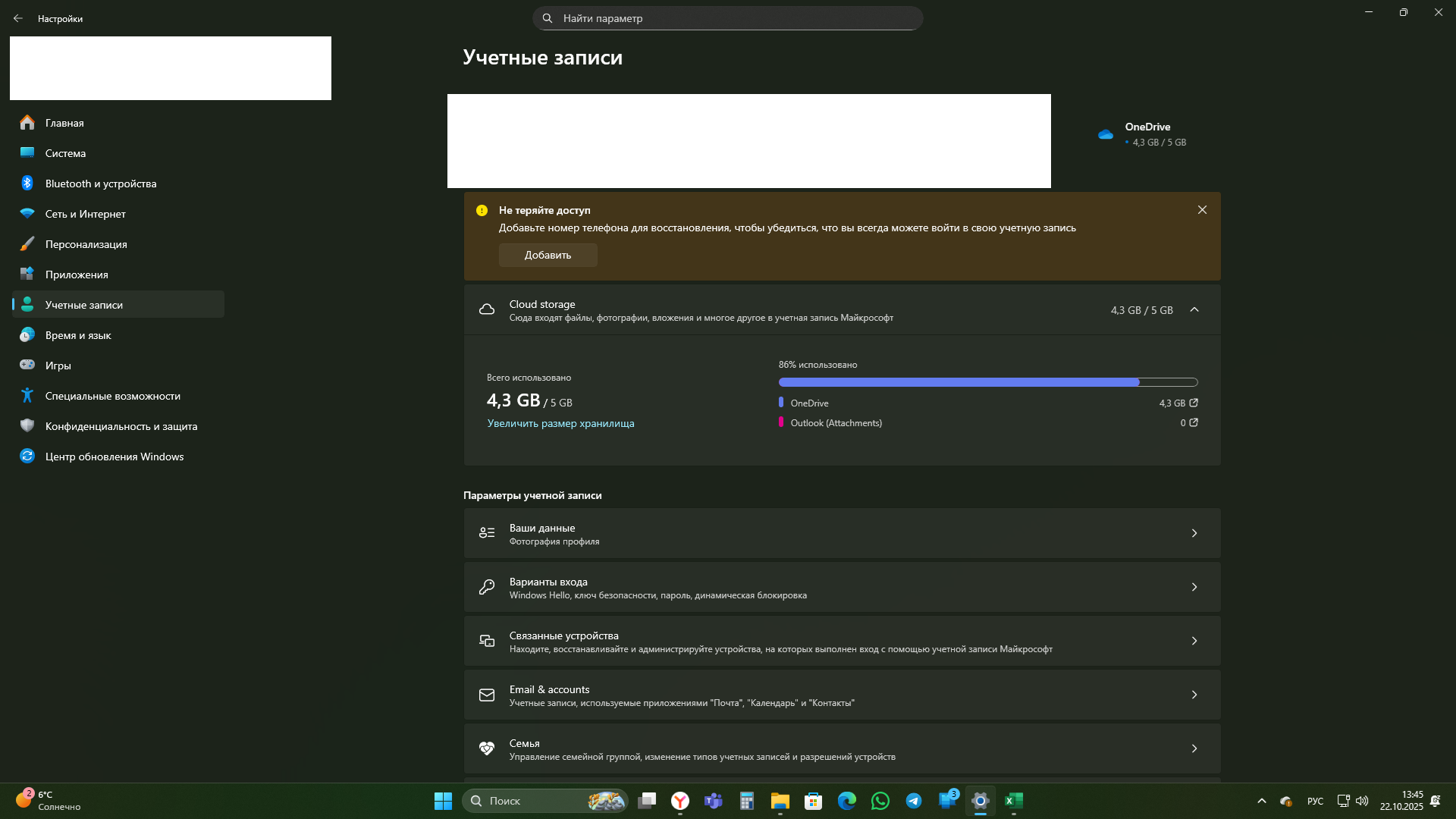Select 'Bluetooth и устройства' sidebar item

point(100,184)
